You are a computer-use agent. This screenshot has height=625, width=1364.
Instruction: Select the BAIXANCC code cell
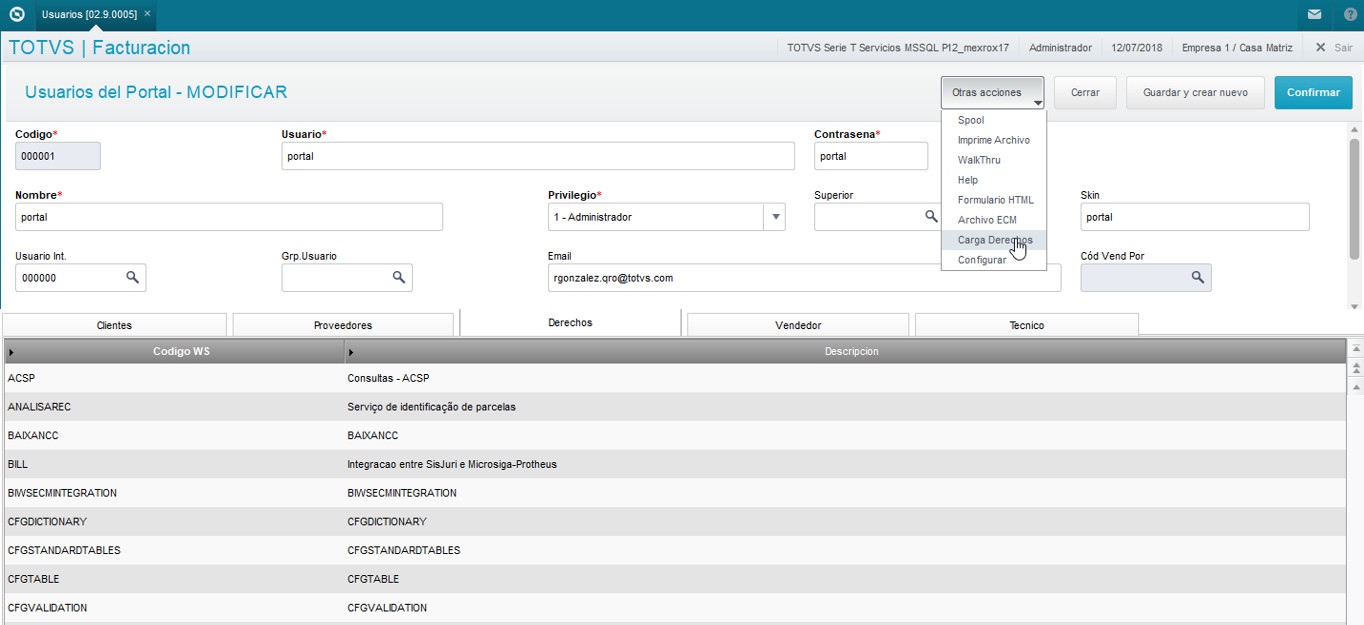coord(174,436)
